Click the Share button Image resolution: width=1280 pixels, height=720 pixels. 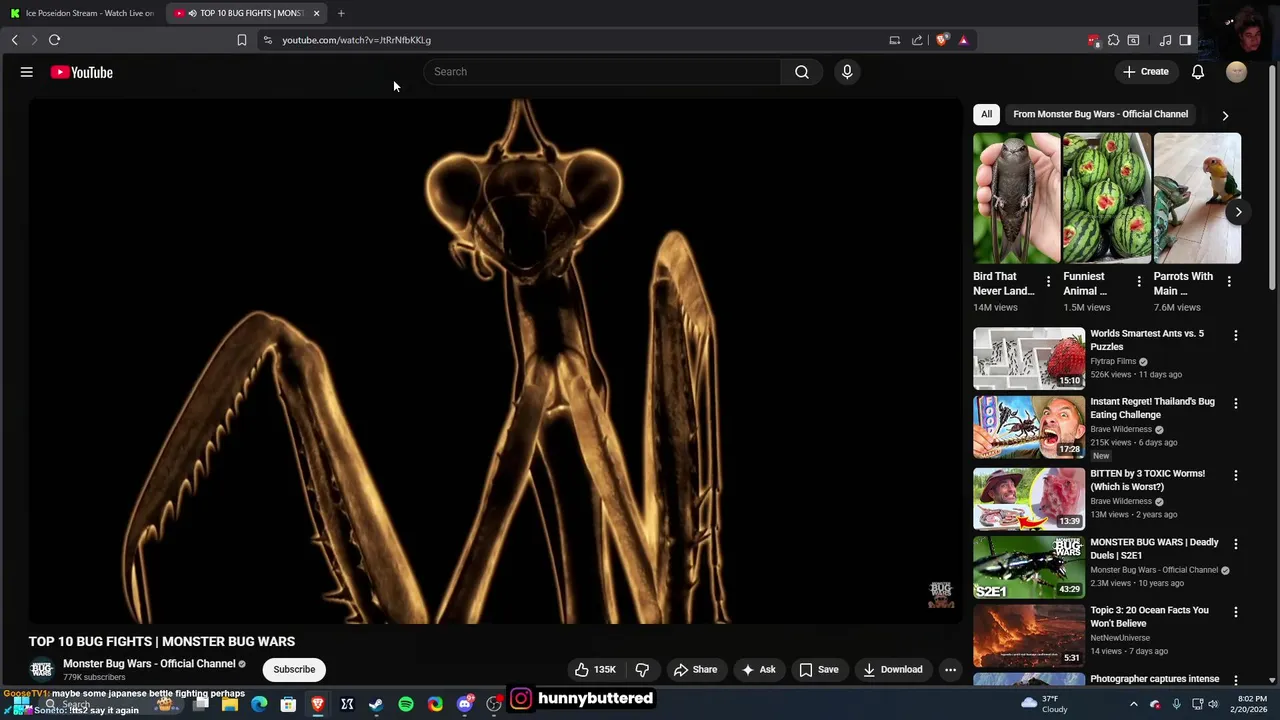tap(695, 669)
